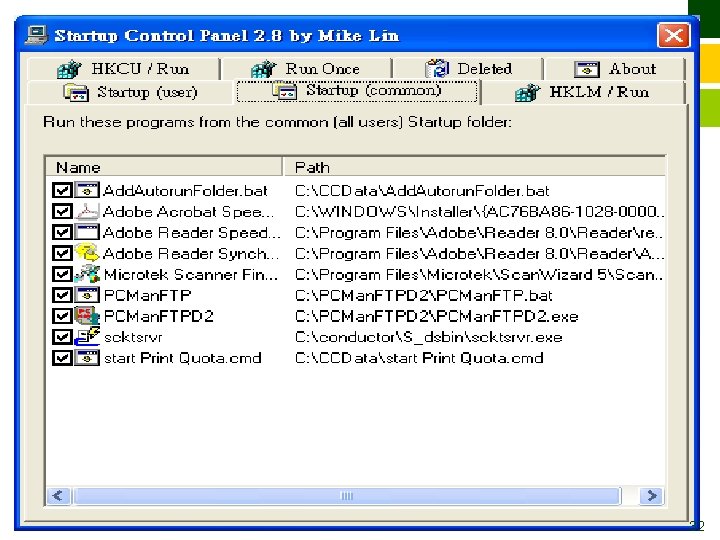The image size is (720, 540).
Task: Sort the list by Path column header
Action: click(474, 167)
